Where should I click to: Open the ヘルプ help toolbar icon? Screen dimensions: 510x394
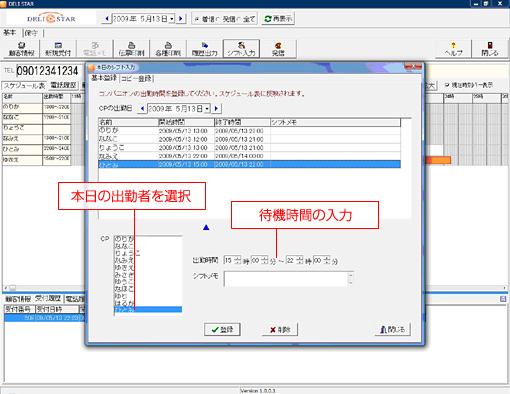tap(453, 49)
